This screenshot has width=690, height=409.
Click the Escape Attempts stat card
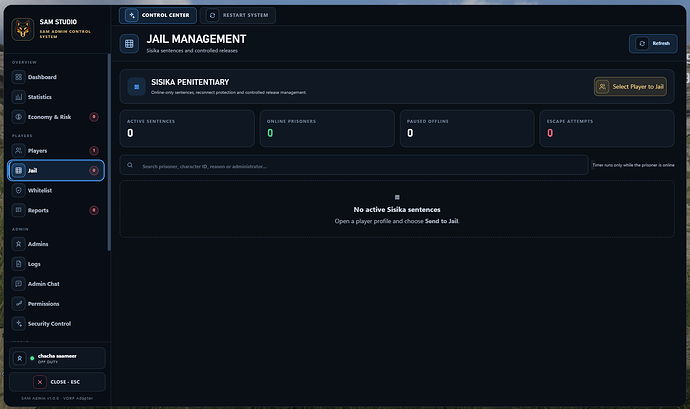(x=607, y=129)
